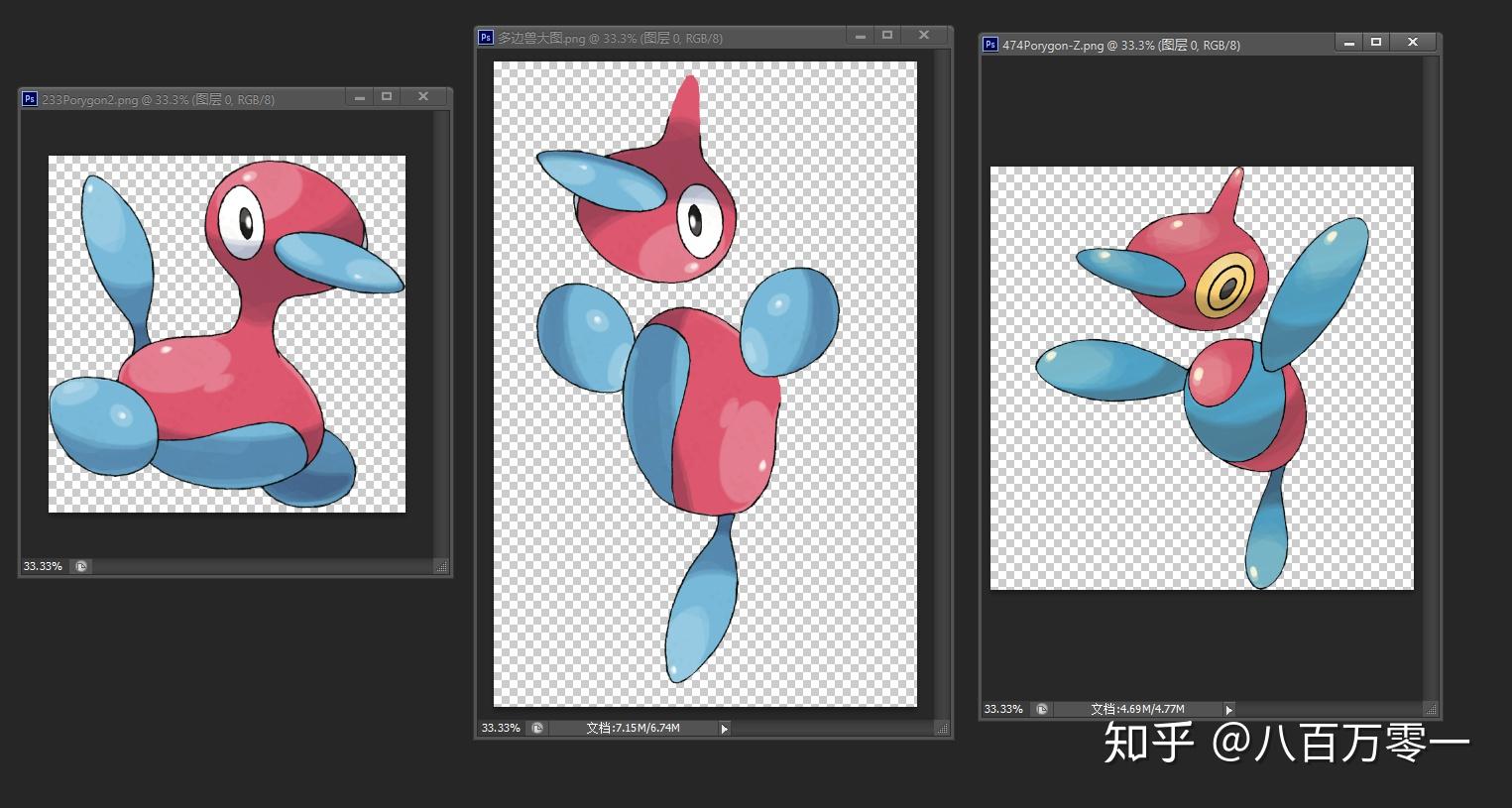Click the Ps icon of 多边兽大图.png window
Screen dimensions: 1512x808
tap(486, 38)
